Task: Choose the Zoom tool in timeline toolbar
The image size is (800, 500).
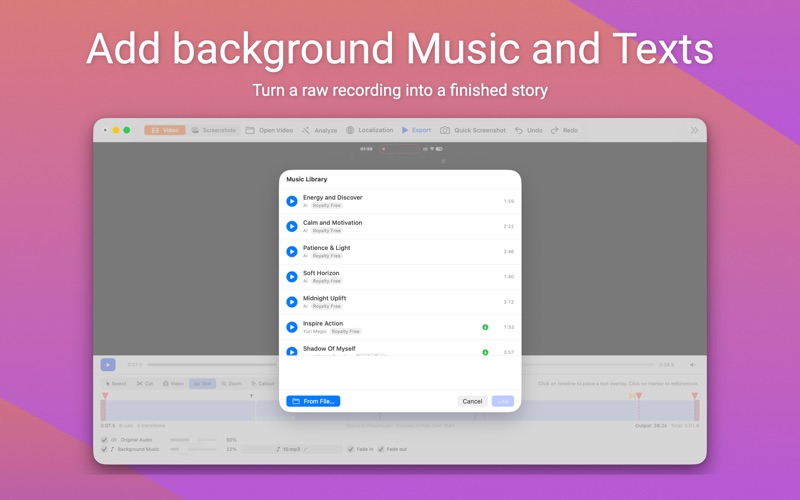Action: 232,383
